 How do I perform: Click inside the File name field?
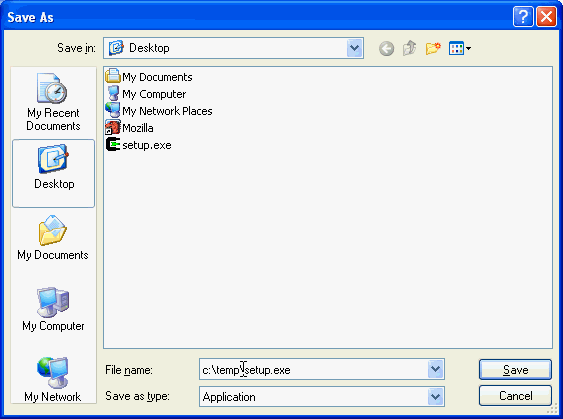coord(313,369)
